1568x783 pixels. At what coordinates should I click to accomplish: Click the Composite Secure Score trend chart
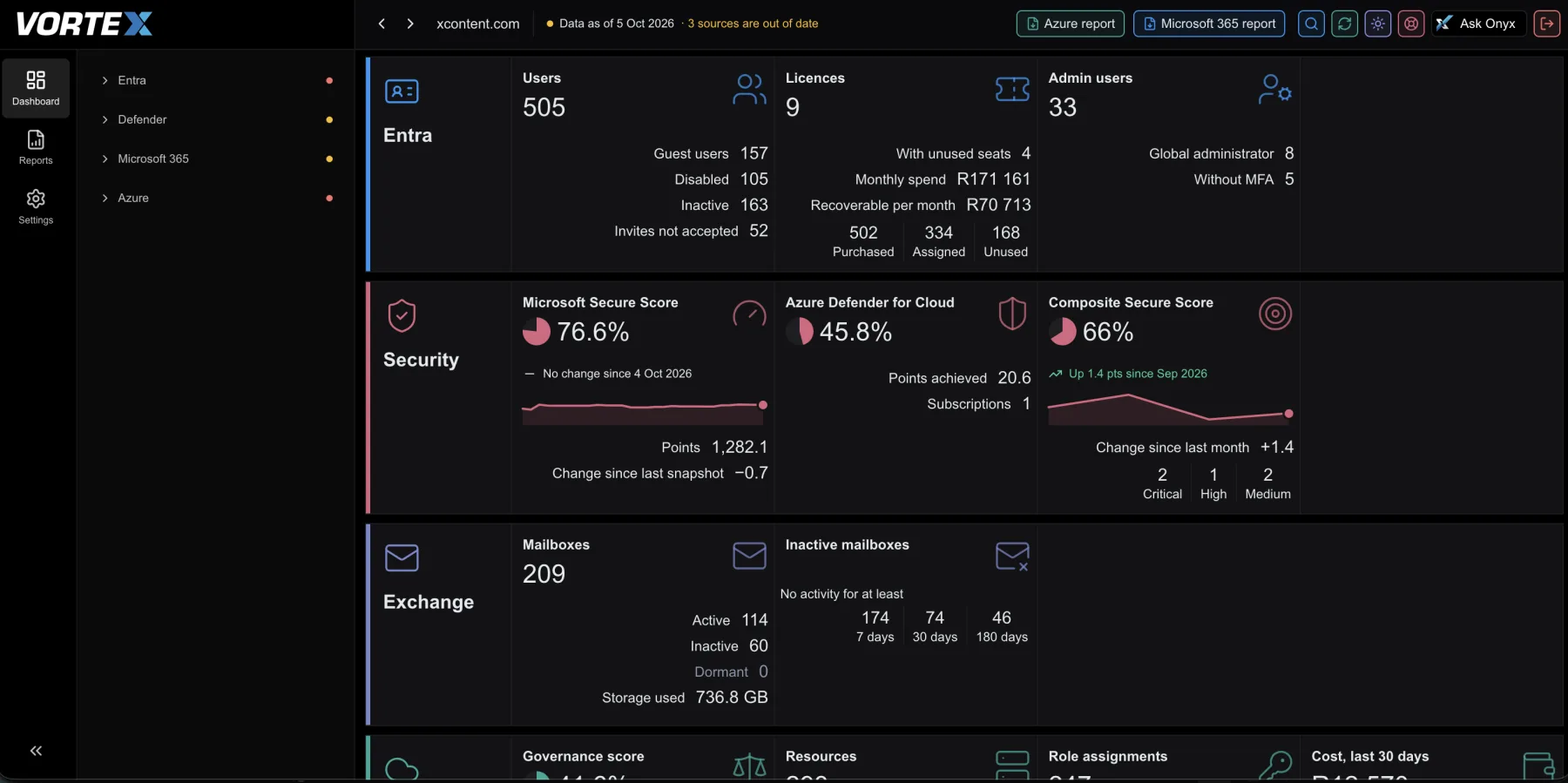tap(1171, 408)
